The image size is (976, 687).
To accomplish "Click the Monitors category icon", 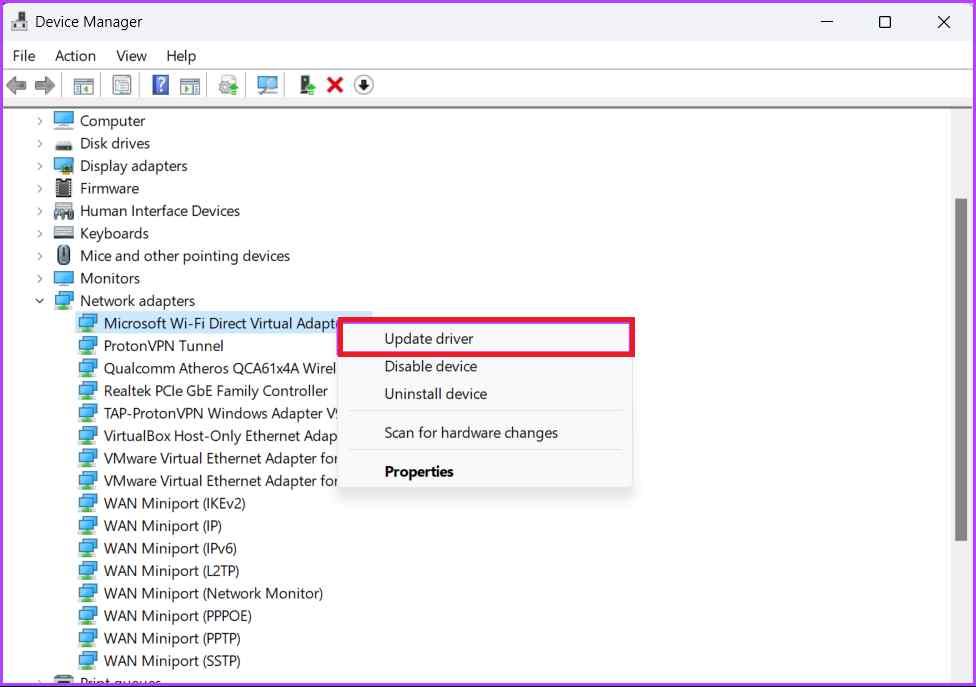I will point(63,278).
